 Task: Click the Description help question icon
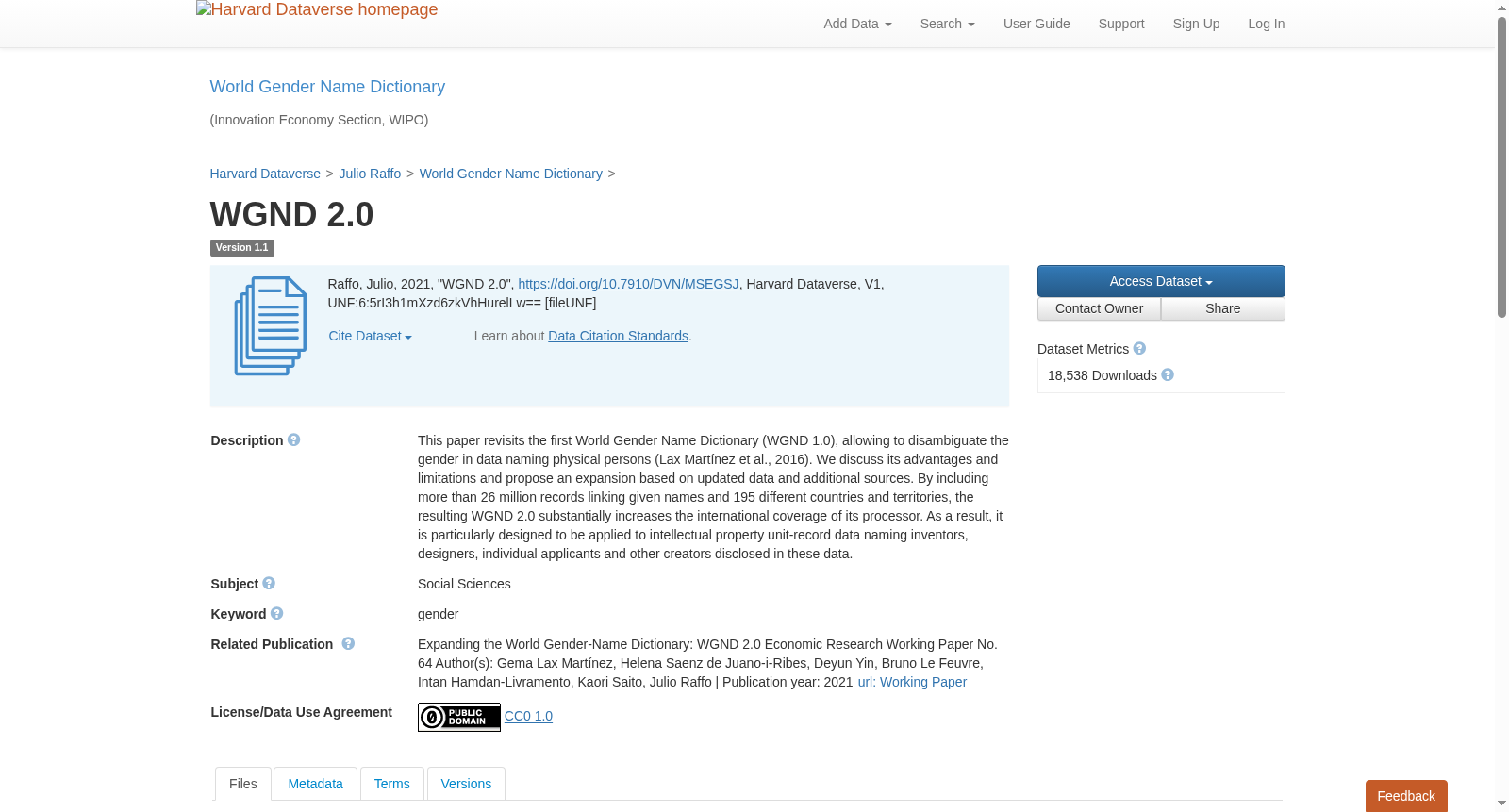294,440
